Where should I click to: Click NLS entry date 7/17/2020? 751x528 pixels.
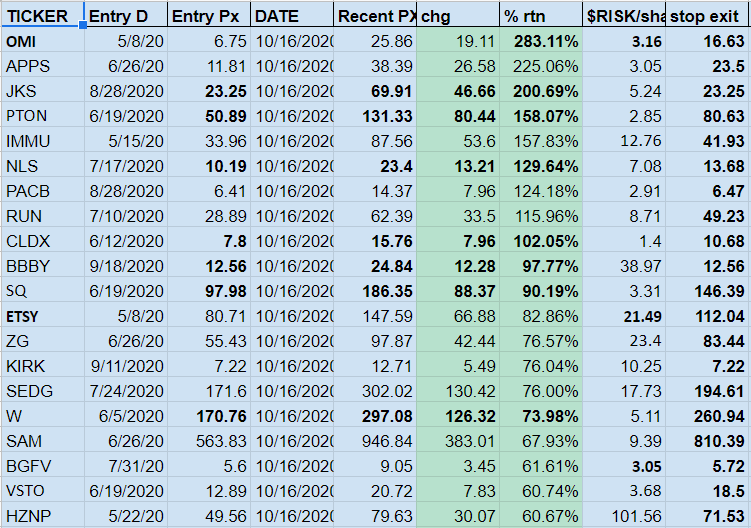126,166
